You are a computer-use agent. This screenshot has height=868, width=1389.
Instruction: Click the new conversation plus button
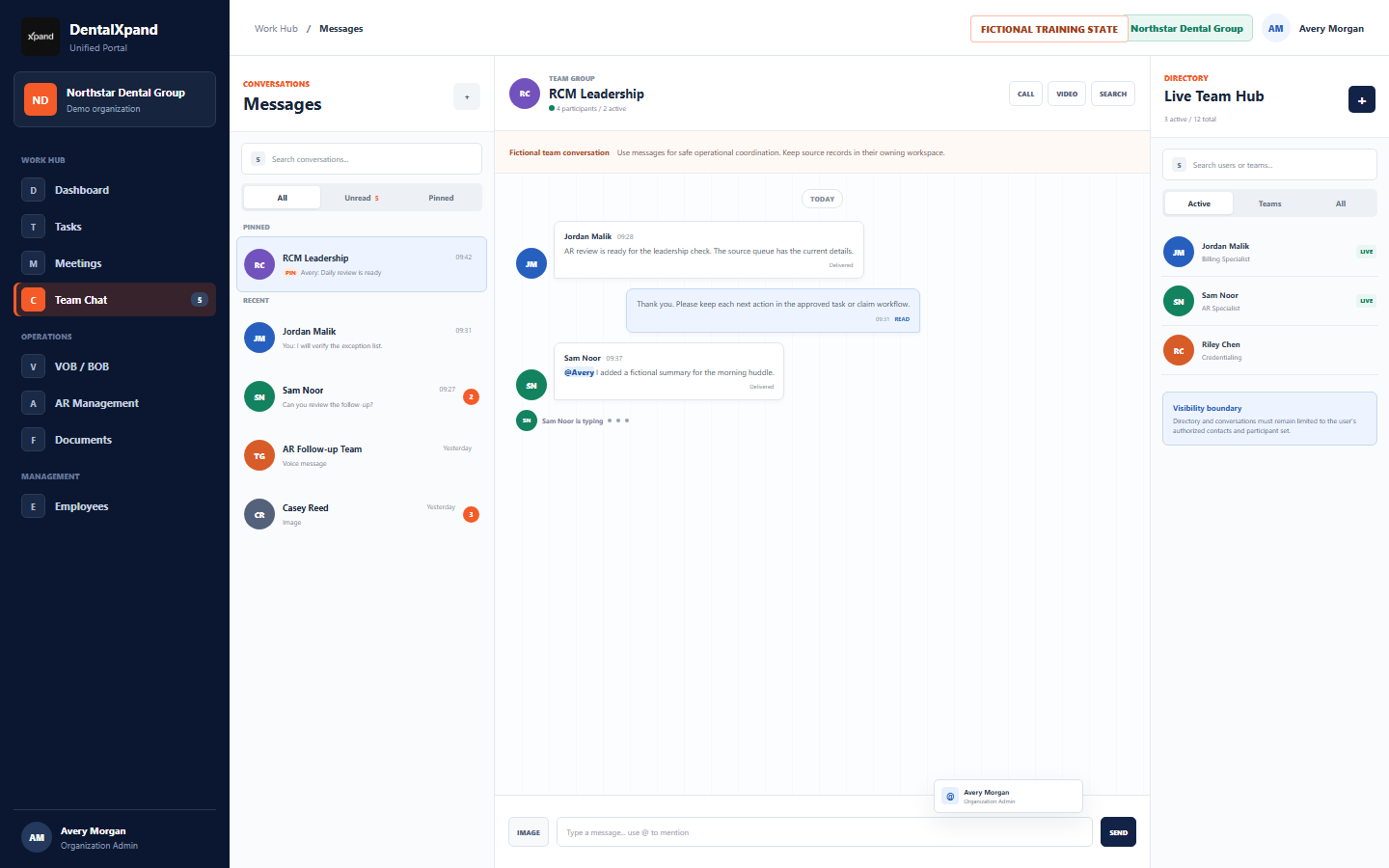[467, 96]
